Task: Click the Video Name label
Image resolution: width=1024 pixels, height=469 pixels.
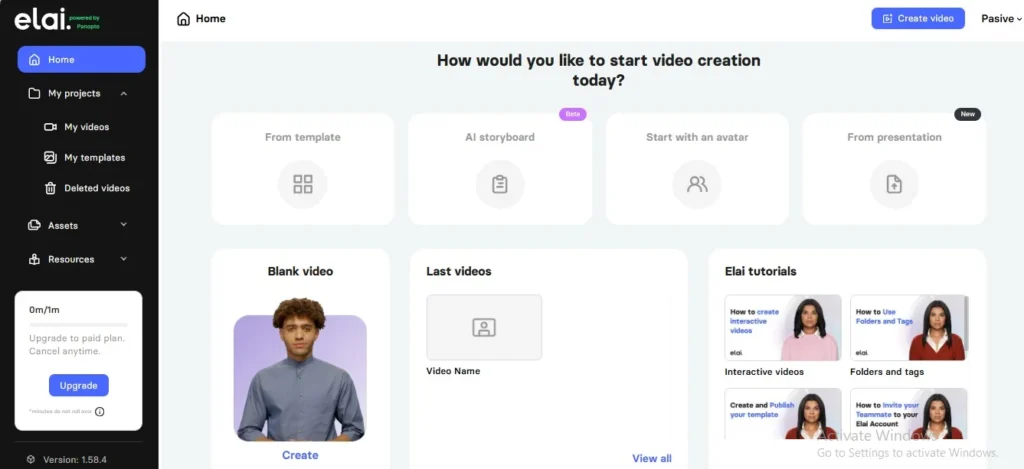Action: [x=453, y=371]
